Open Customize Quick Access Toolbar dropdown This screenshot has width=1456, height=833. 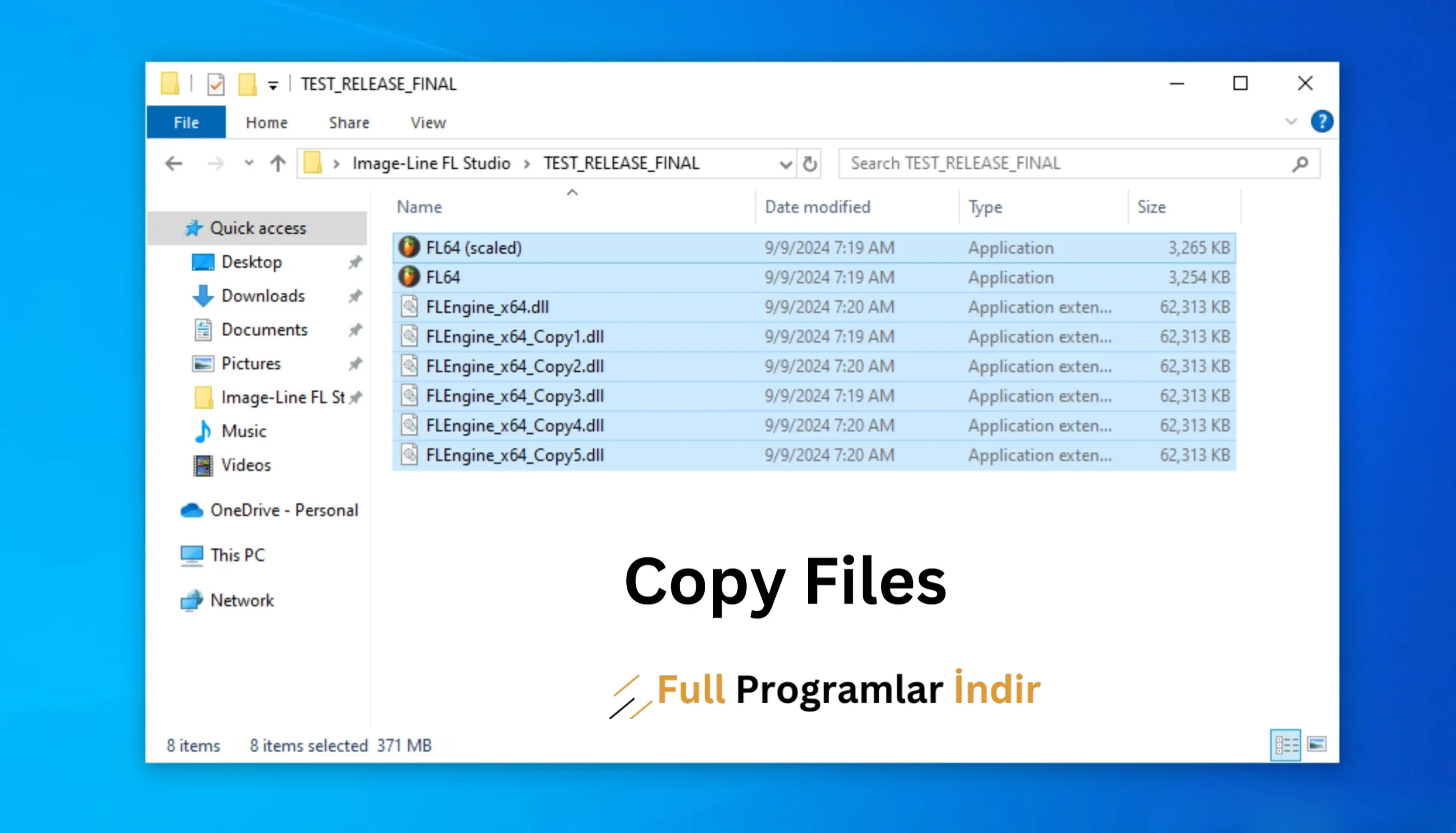[x=273, y=86]
